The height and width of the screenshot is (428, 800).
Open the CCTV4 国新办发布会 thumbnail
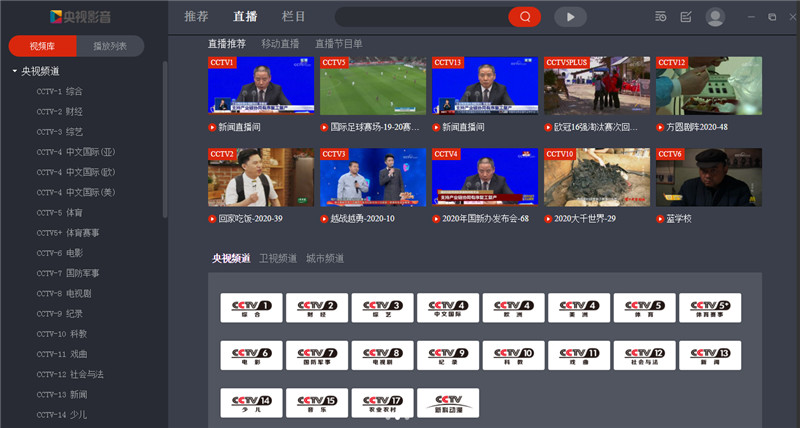(485, 177)
